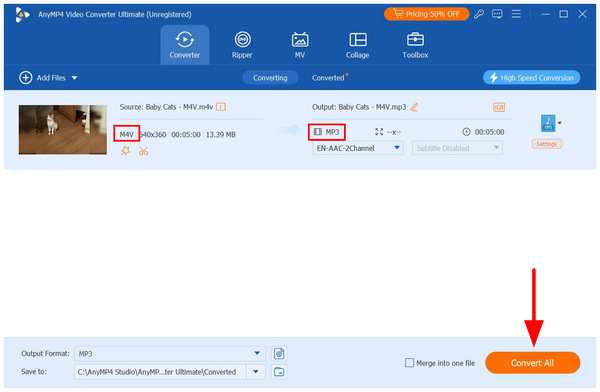
Task: Click the output resolution icon
Action: [x=379, y=132]
